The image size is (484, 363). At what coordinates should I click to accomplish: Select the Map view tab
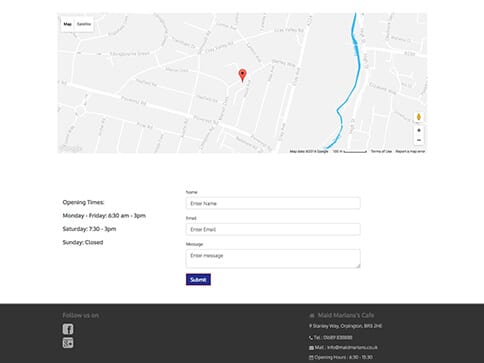pyautogui.click(x=68, y=24)
